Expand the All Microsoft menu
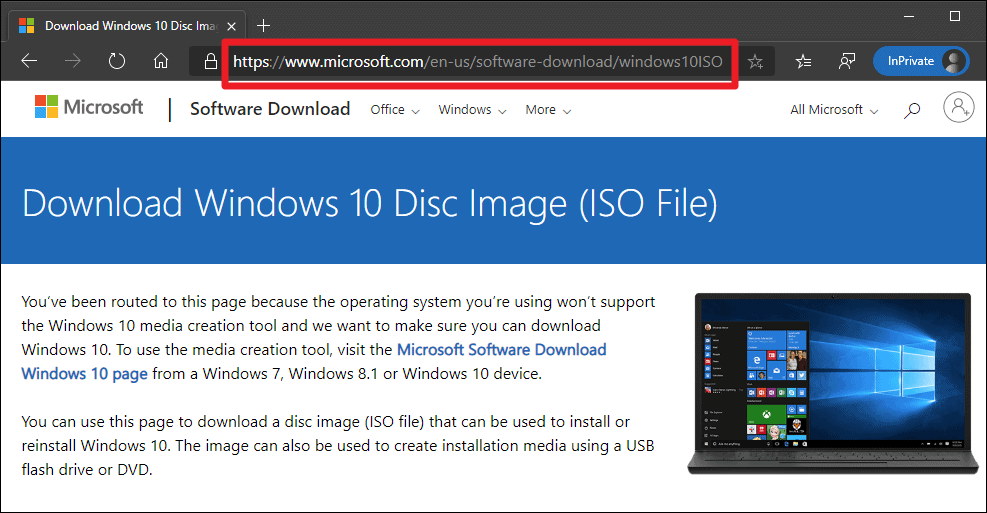This screenshot has width=987, height=513. 834,110
